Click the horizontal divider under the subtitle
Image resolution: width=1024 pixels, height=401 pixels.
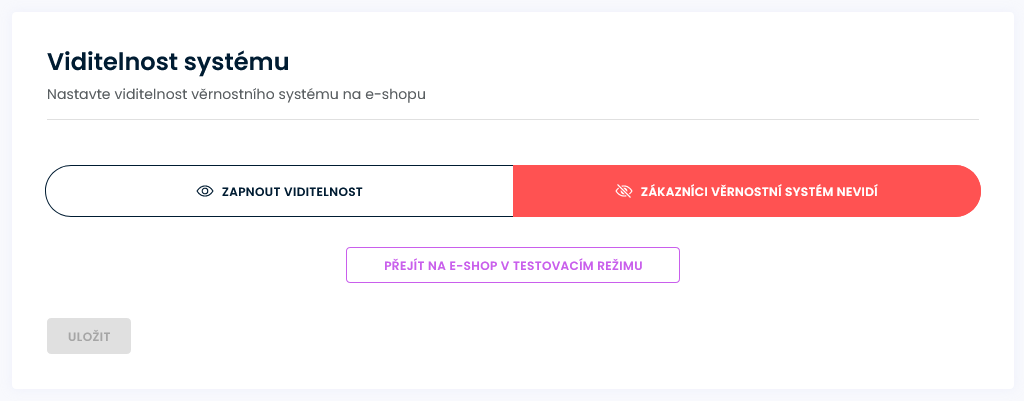[x=512, y=120]
